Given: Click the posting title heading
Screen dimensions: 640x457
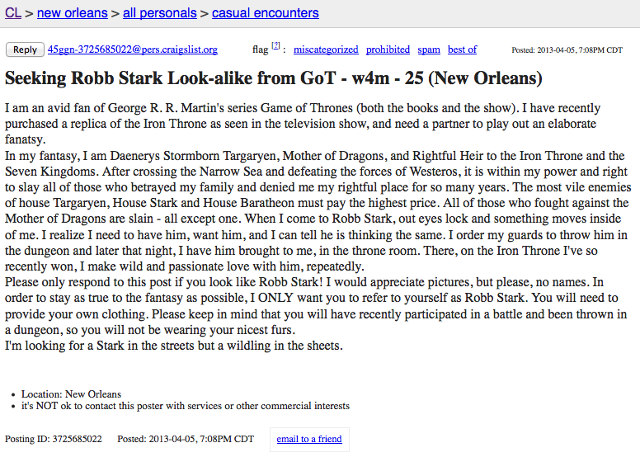Looking at the screenshot, I should [274, 77].
